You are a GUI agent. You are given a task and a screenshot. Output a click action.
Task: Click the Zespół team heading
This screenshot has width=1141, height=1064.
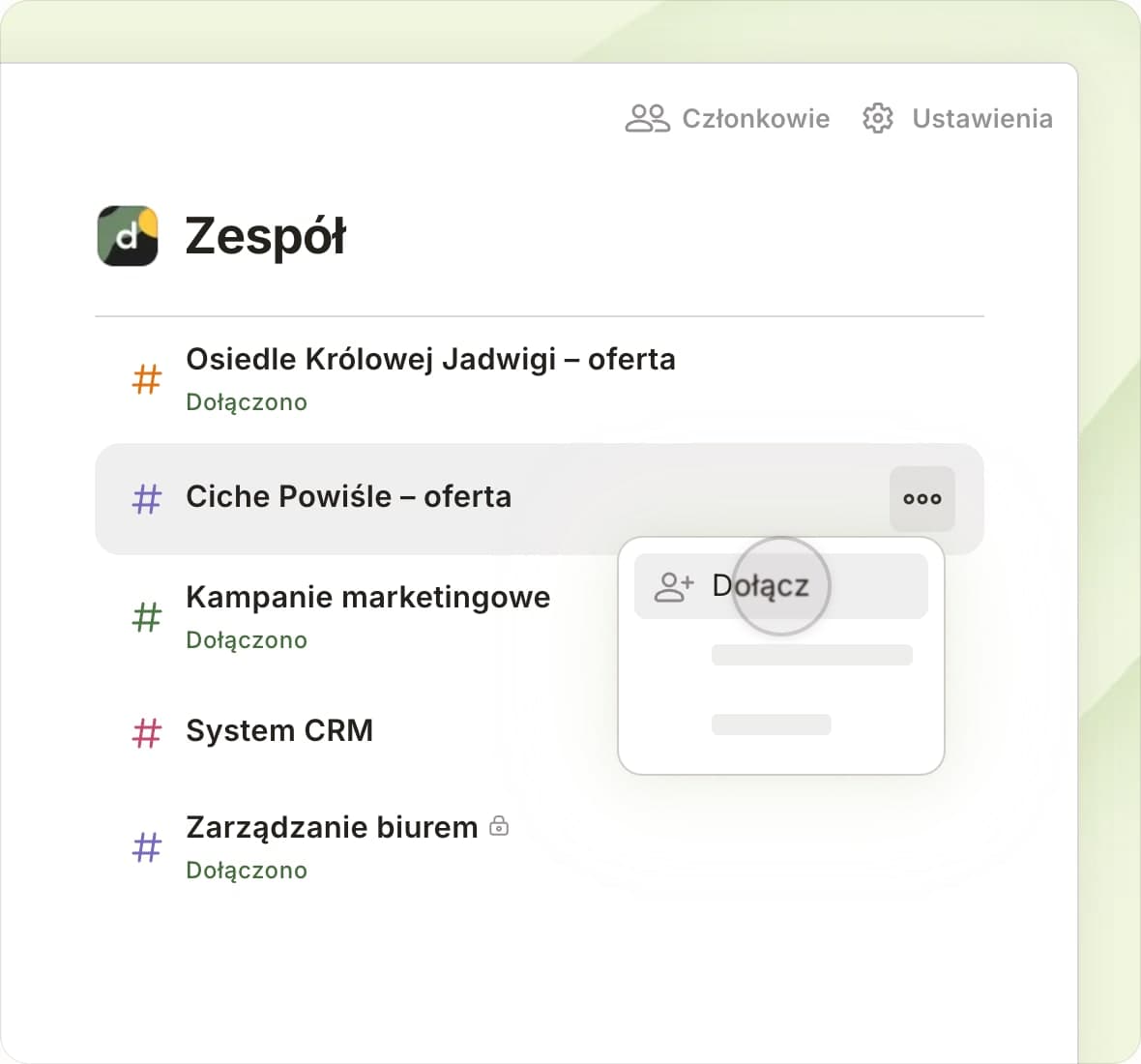[265, 235]
